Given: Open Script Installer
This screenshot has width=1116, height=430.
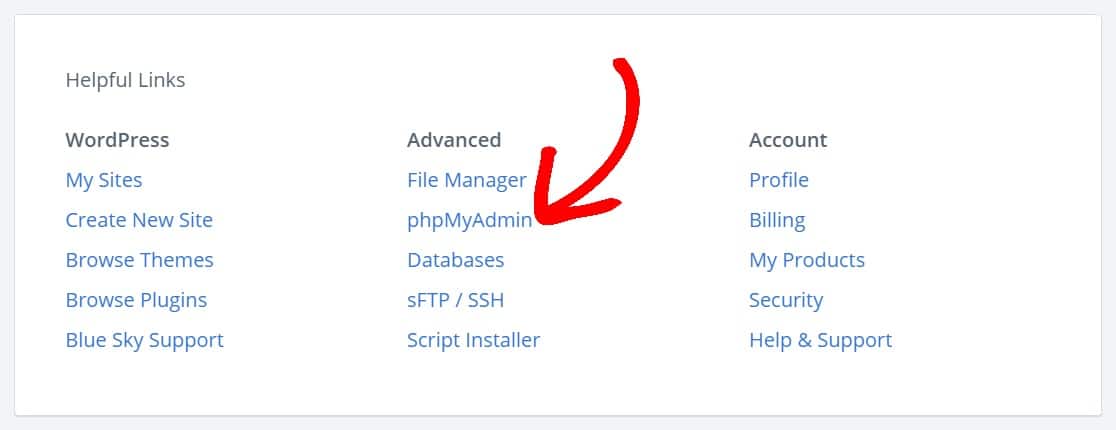Looking at the screenshot, I should coord(473,340).
